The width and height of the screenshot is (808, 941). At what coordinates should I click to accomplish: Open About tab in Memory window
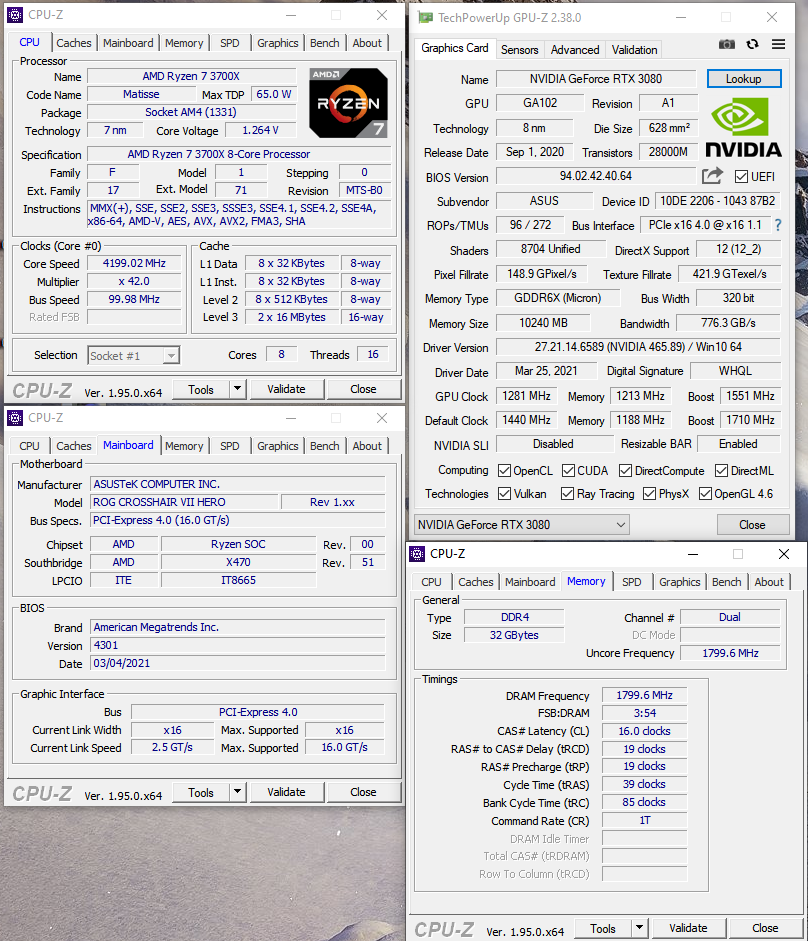click(769, 582)
